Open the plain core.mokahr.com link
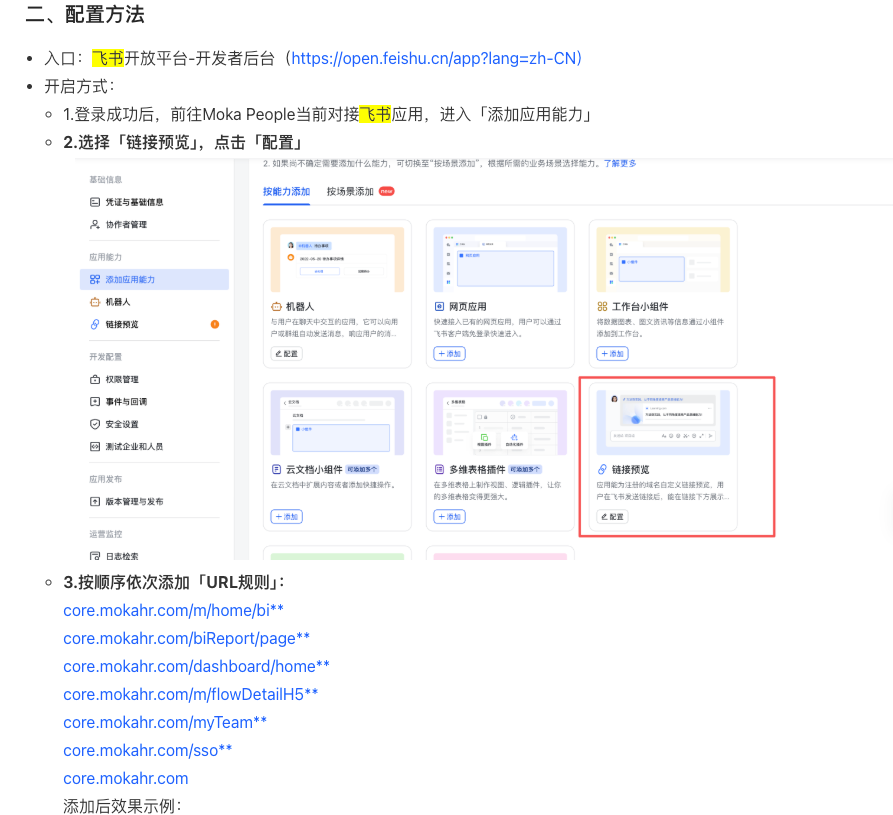 (x=125, y=779)
